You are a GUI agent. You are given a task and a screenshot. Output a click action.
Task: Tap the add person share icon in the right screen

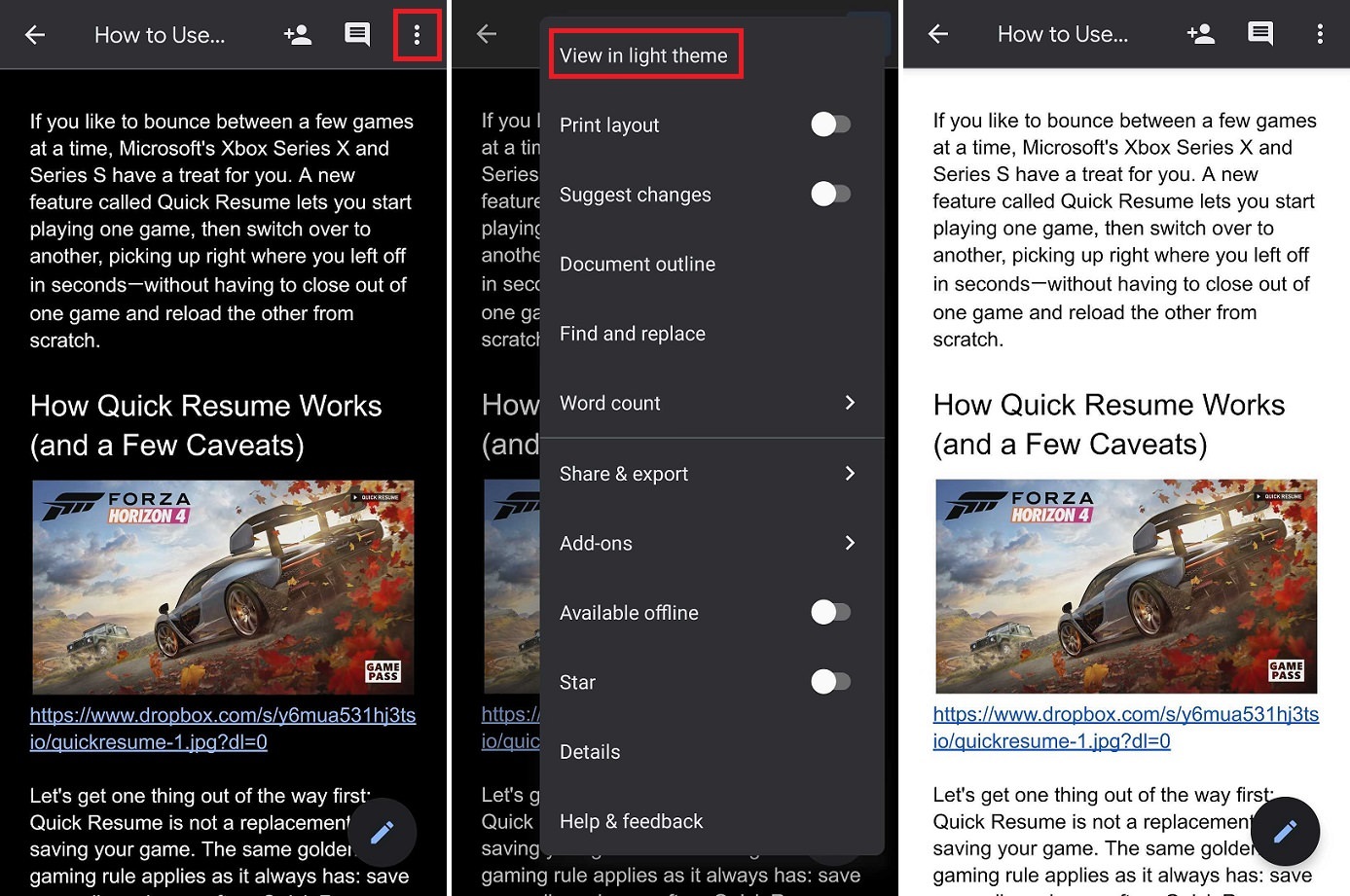1201,34
